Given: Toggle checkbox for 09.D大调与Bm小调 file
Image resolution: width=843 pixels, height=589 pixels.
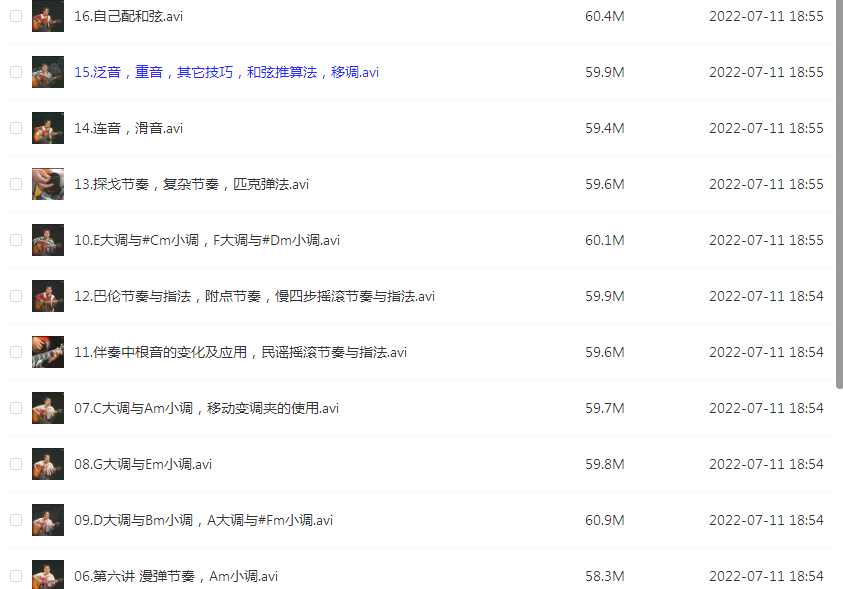Looking at the screenshot, I should coord(16,520).
